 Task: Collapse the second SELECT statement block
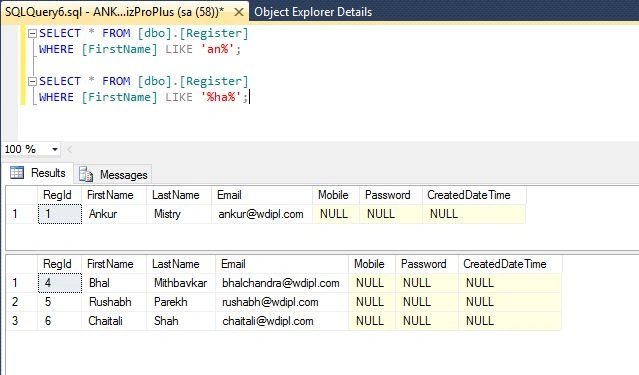tap(32, 82)
